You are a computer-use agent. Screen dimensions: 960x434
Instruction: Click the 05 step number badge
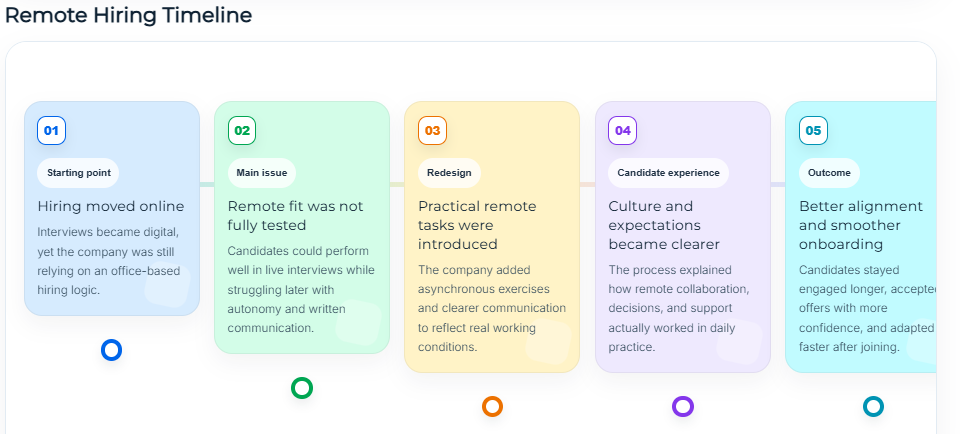[813, 130]
